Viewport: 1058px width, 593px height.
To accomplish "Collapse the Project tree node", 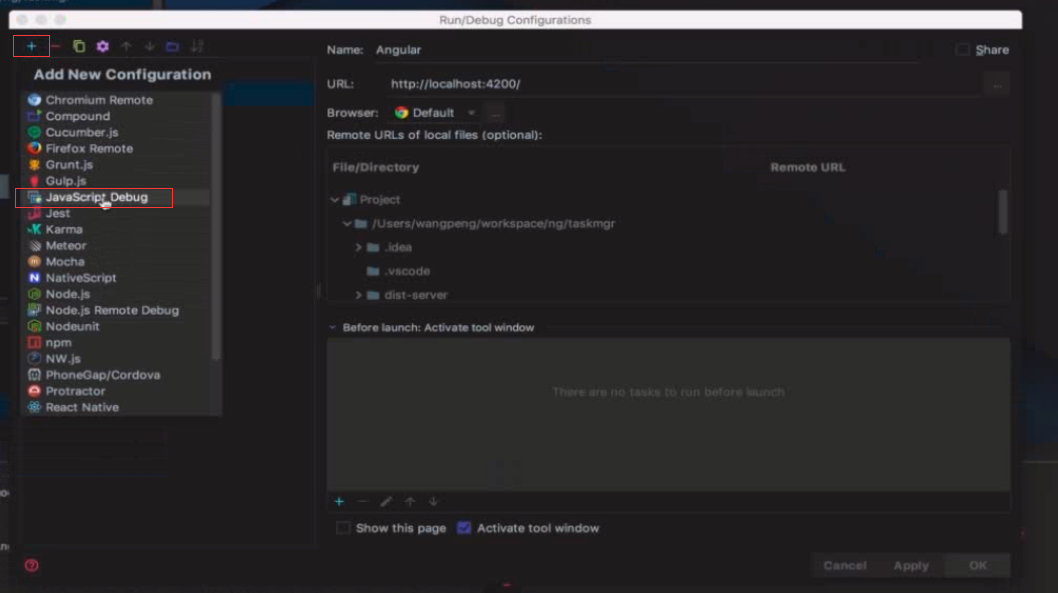I will click(x=335, y=200).
